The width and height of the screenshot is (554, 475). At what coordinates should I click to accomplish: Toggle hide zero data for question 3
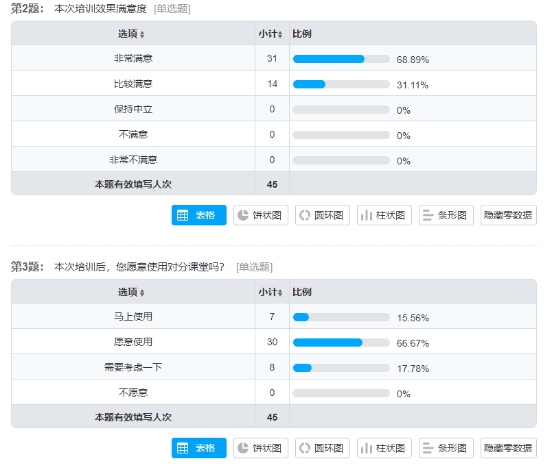pyautogui.click(x=508, y=448)
